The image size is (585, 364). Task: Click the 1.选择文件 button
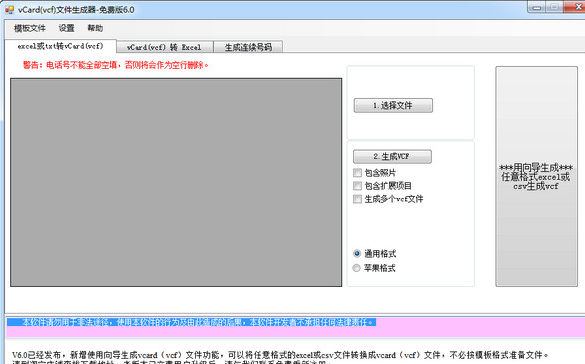[393, 106]
